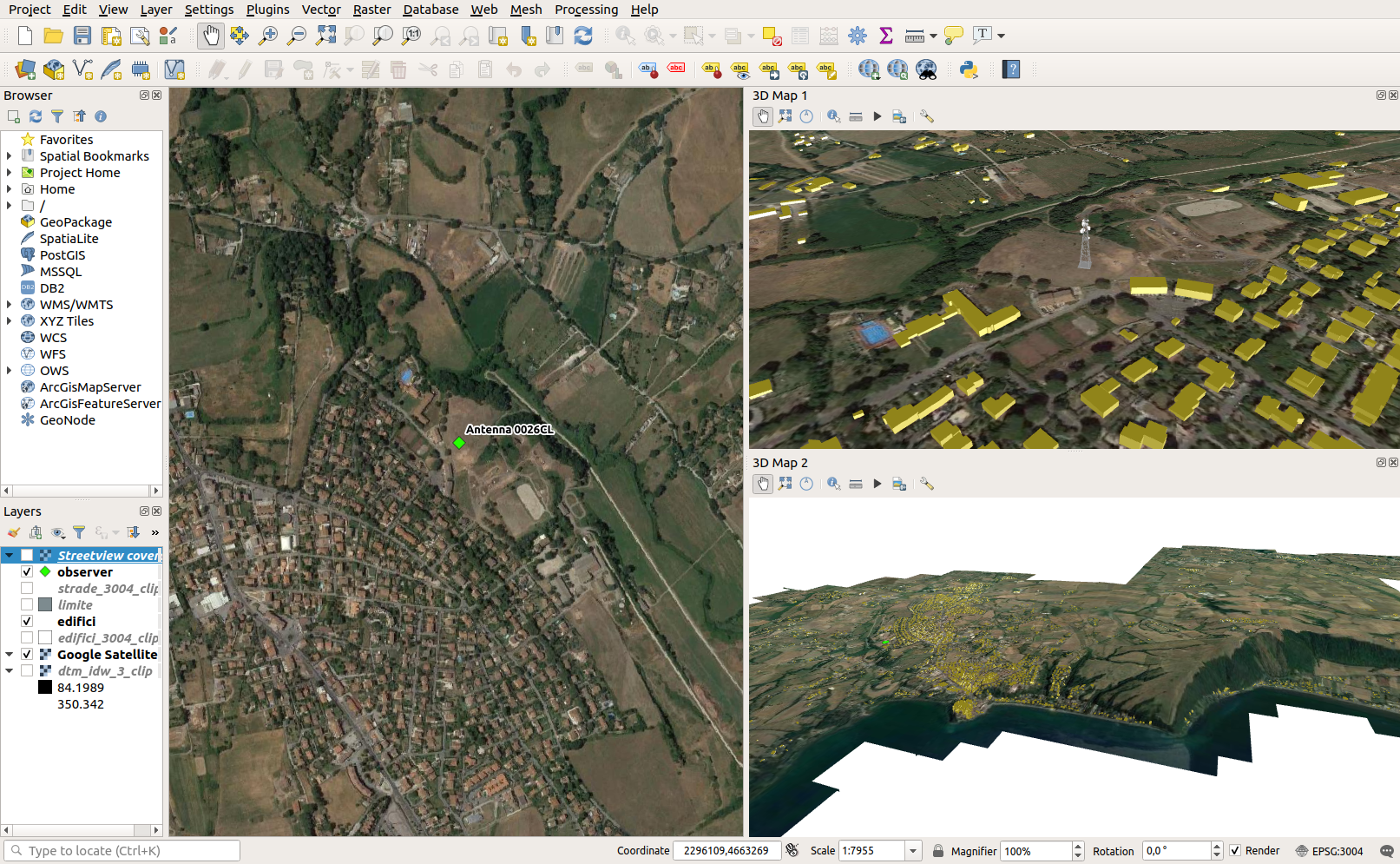
Task: Click the Zoom Full icon in toolbar
Action: [325, 36]
